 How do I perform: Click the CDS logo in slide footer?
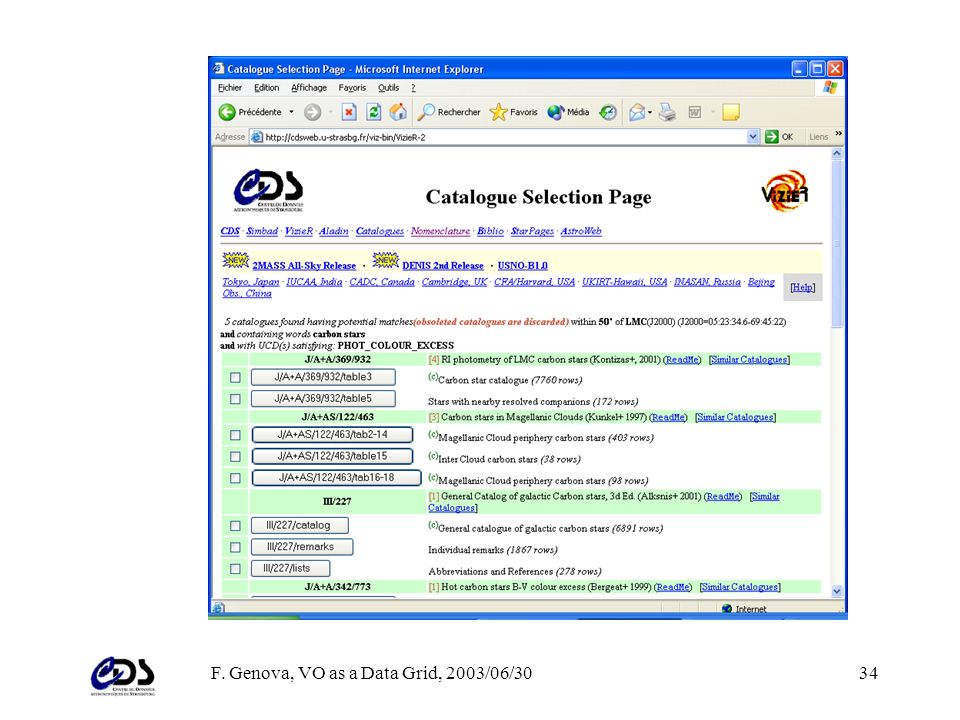tap(122, 675)
